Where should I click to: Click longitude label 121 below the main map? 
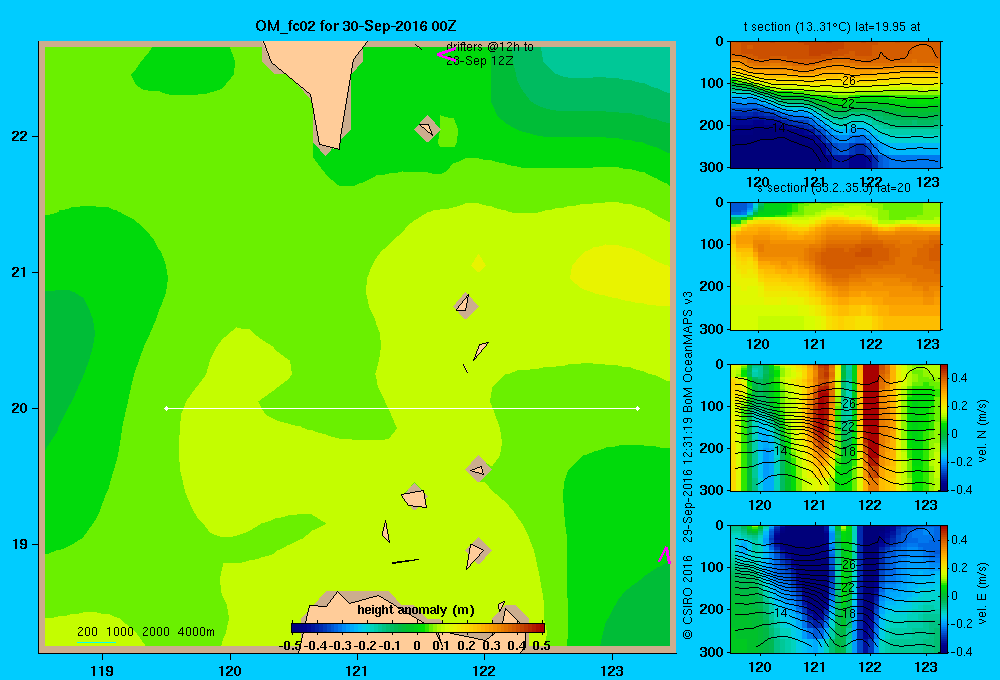click(x=357, y=670)
